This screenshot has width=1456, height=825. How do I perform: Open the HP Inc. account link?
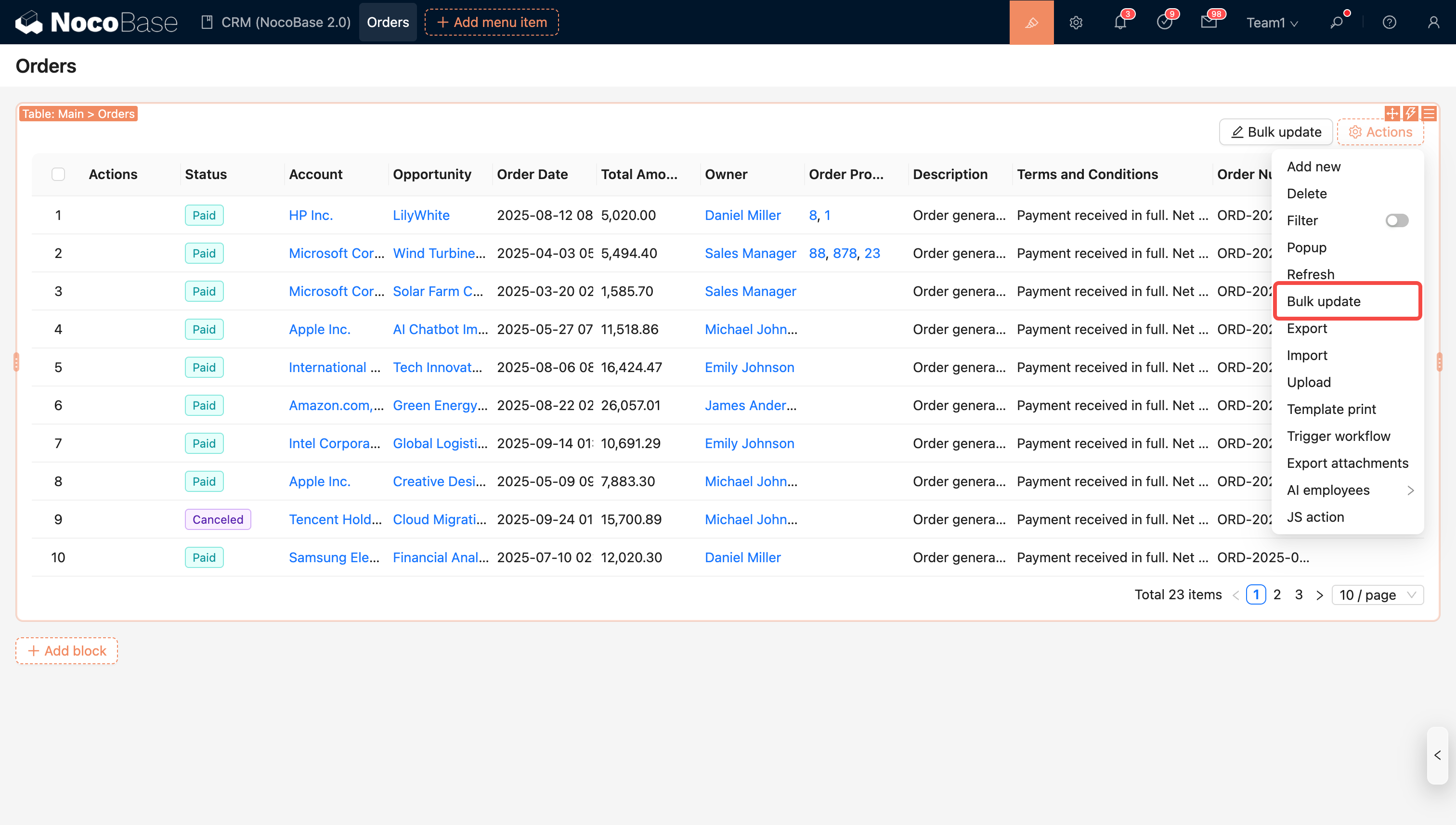tap(311, 215)
